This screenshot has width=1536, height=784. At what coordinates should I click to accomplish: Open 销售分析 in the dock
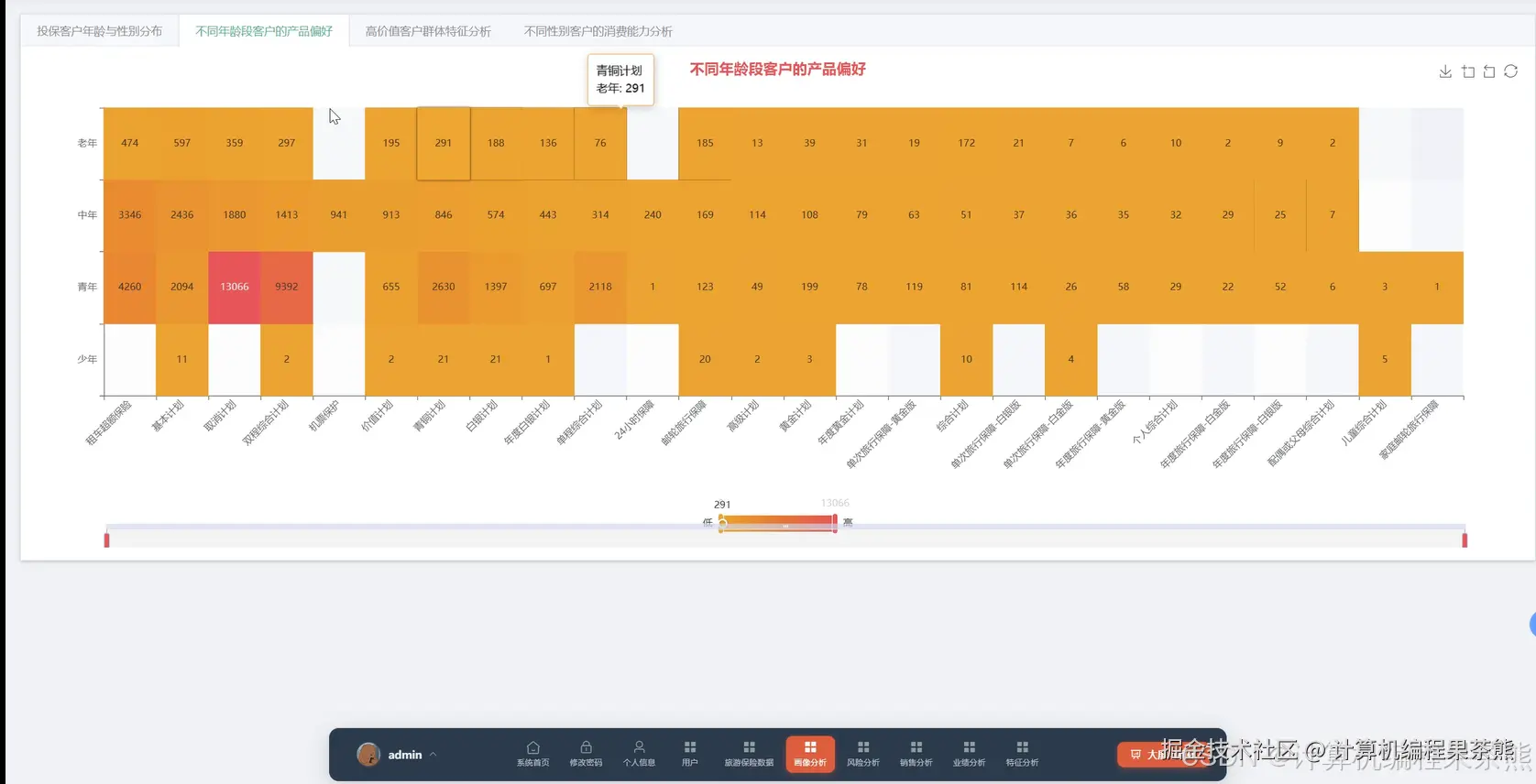[x=916, y=754]
